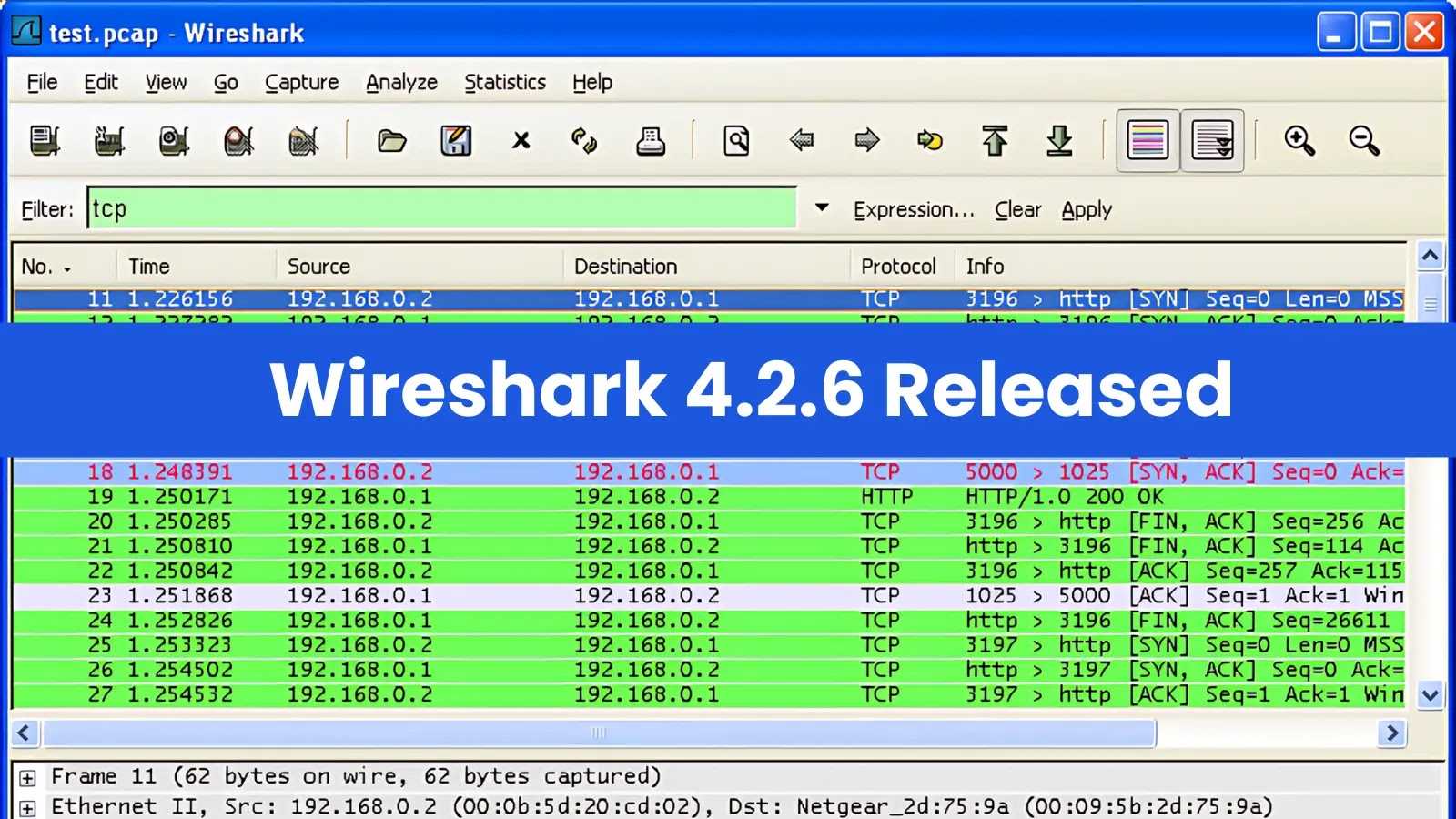Select packet 26 at 1.254502
Image resolution: width=1456 pixels, height=819 pixels.
pos(709,669)
